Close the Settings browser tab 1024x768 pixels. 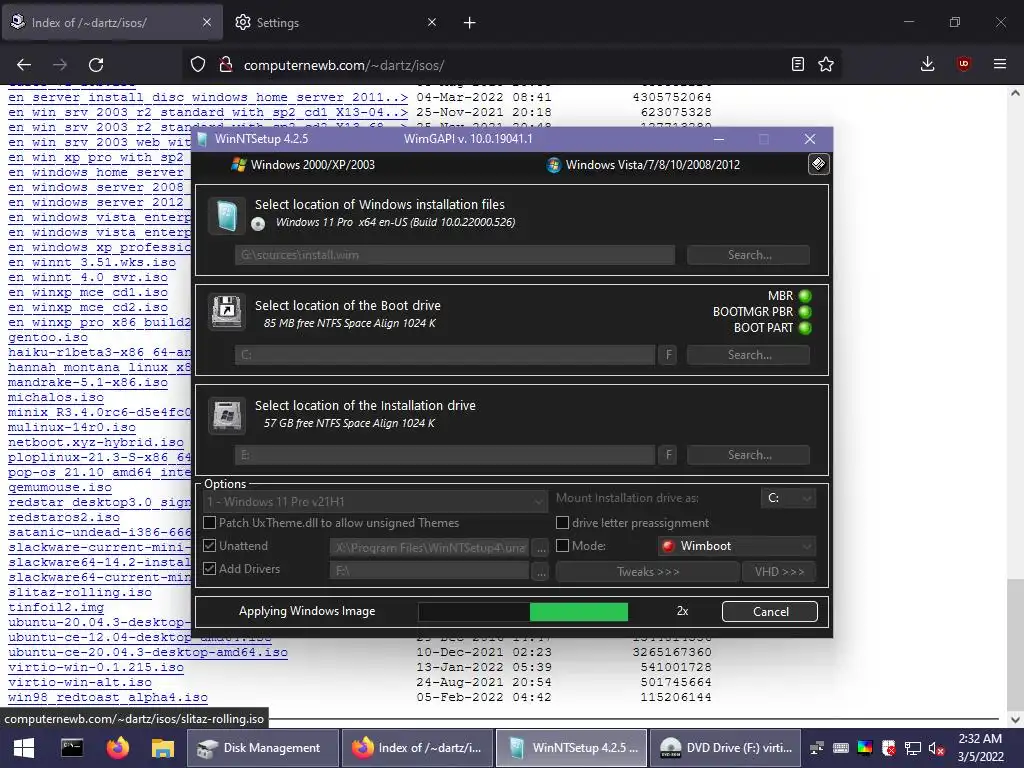(x=432, y=22)
